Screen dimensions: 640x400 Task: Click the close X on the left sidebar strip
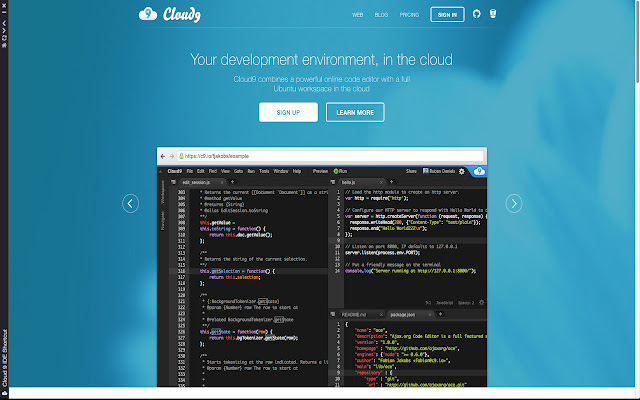4,6
